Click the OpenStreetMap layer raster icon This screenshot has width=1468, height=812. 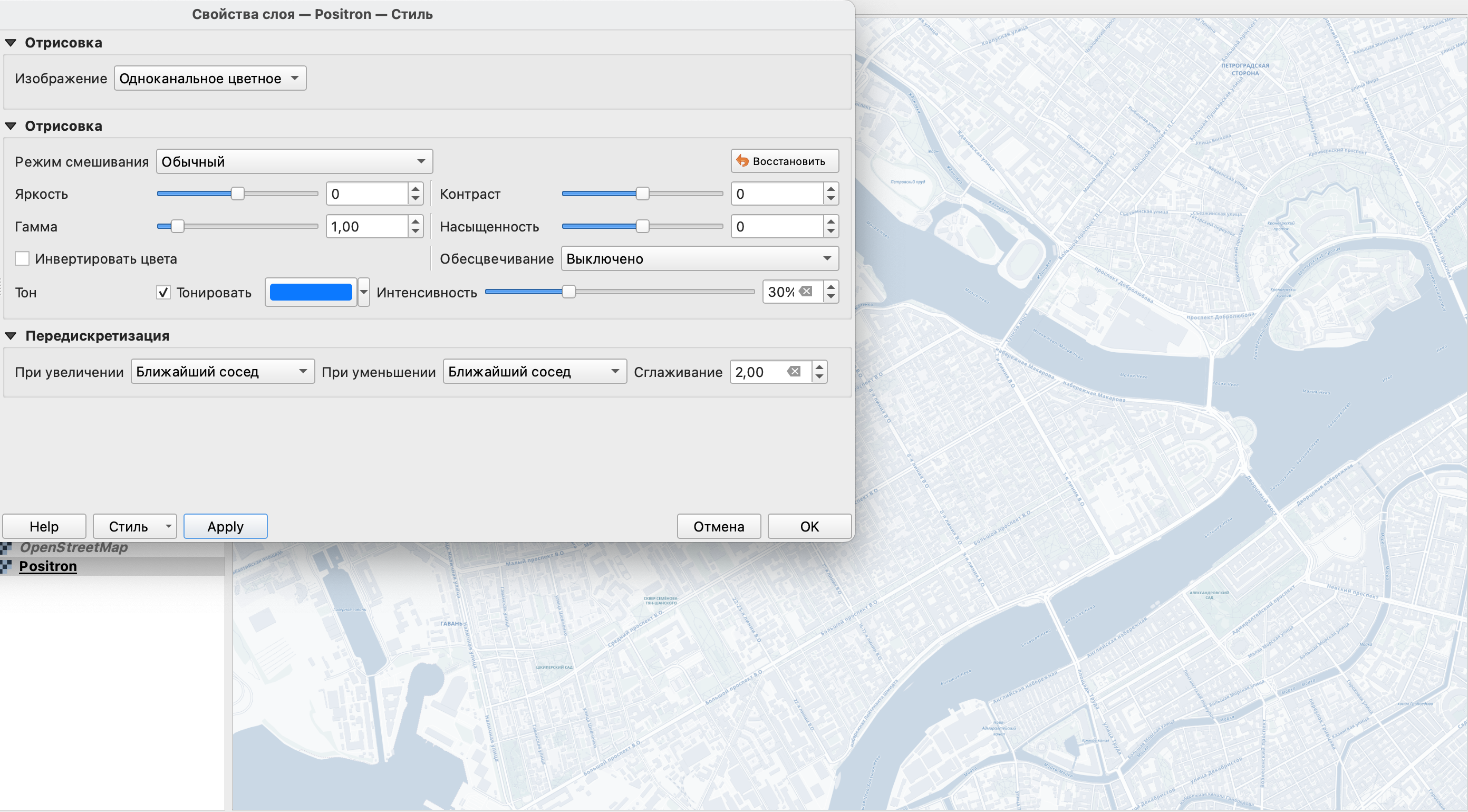(x=6, y=548)
